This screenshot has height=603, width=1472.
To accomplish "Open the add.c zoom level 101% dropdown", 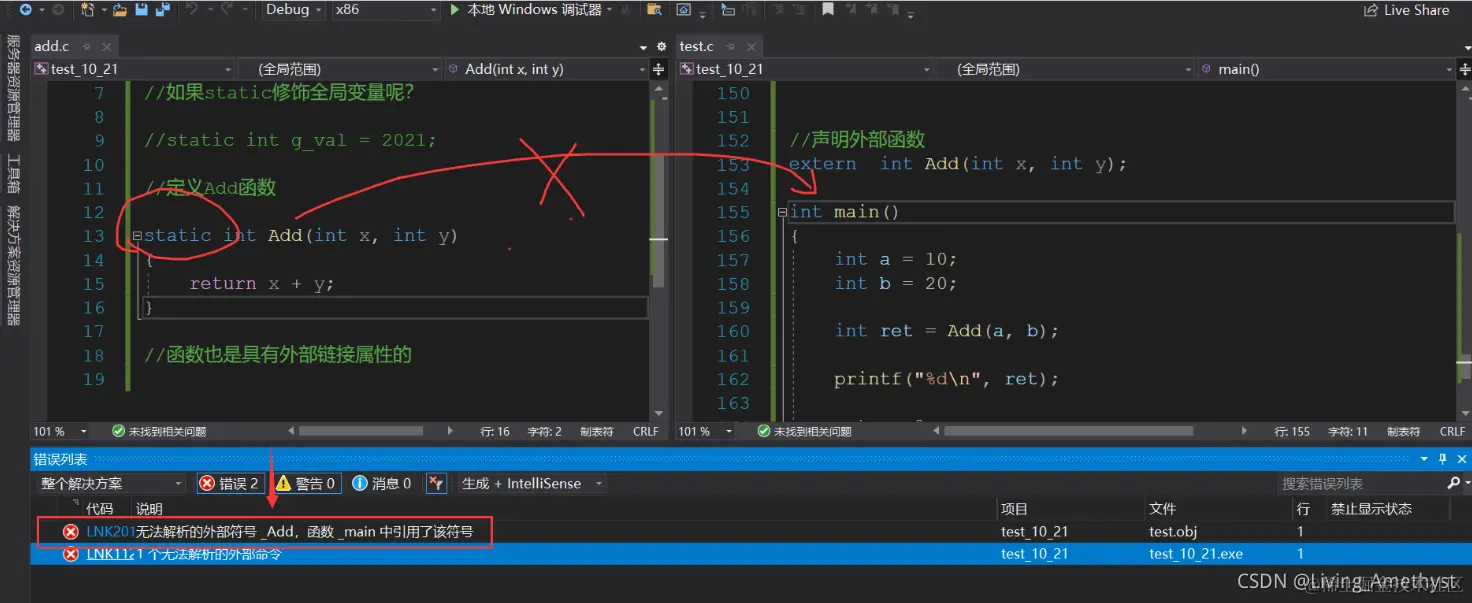I will (x=60, y=431).
